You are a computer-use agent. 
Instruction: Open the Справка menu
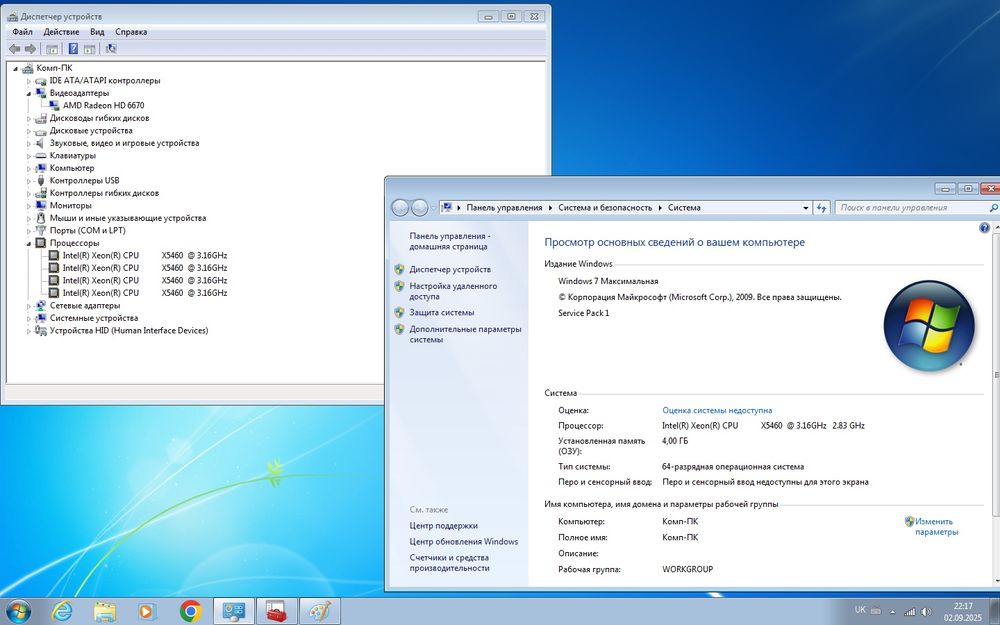click(131, 32)
